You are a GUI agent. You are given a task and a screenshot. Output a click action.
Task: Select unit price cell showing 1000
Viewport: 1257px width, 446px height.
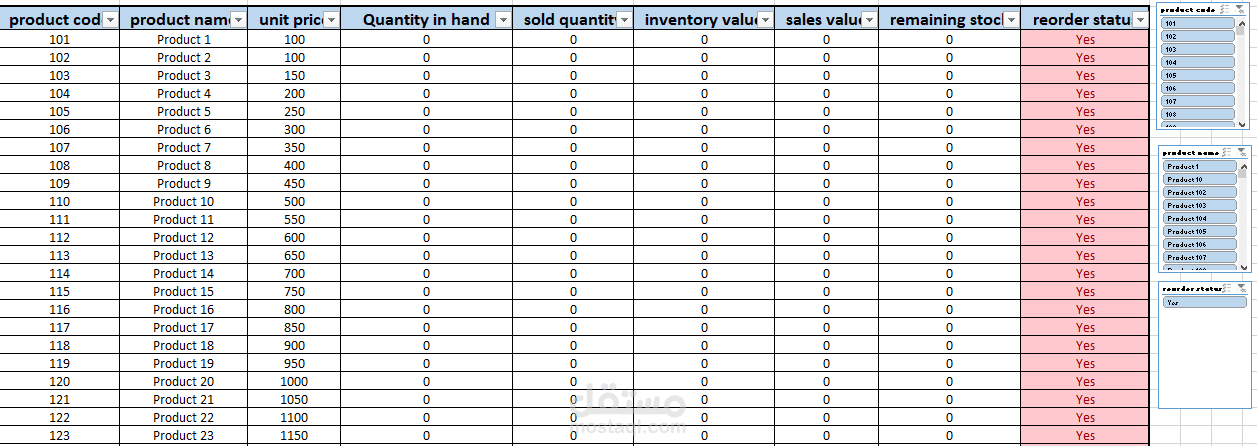tap(294, 381)
